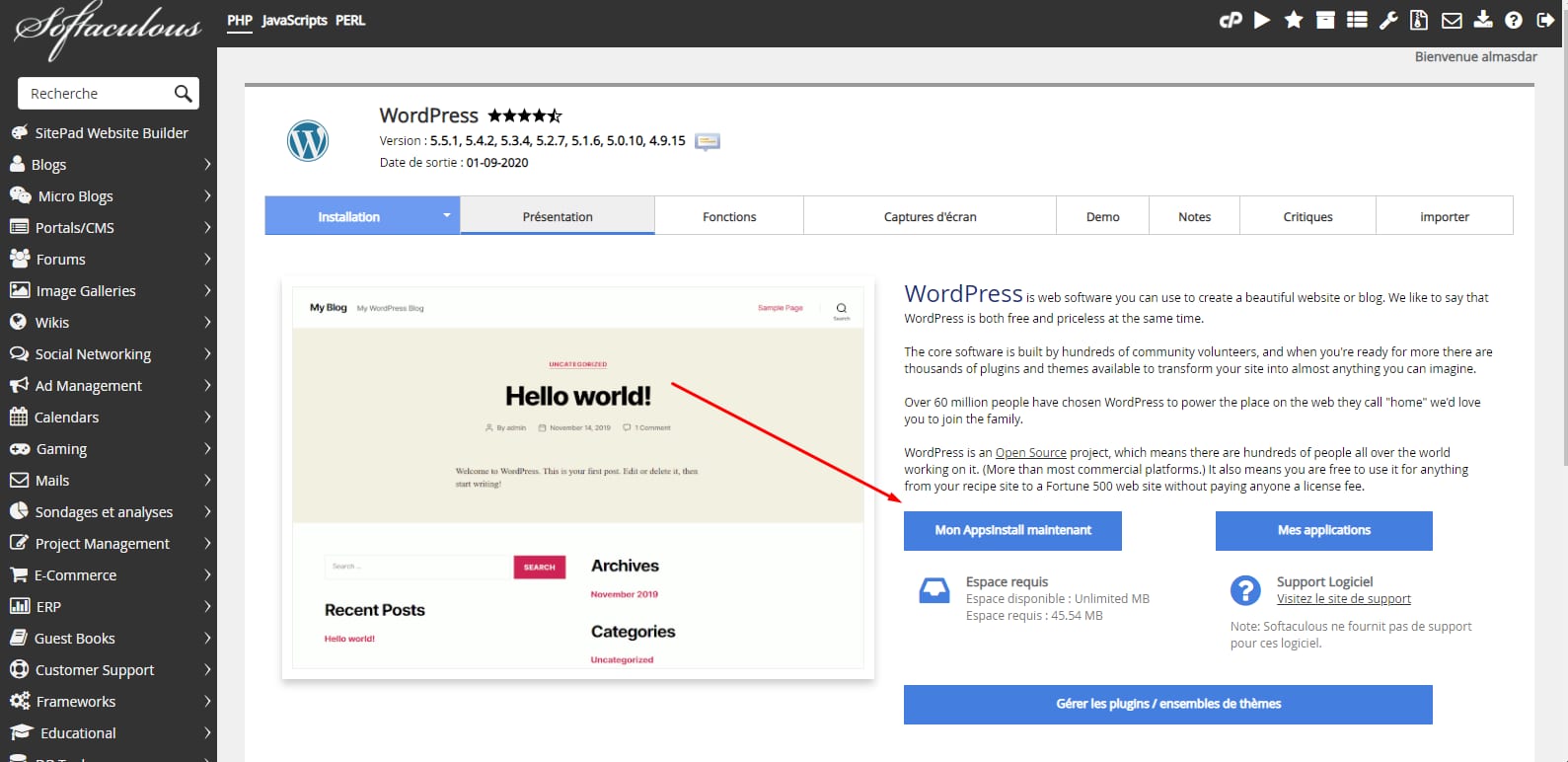Open the Fonctions tab
1568x762 pixels.
(x=729, y=216)
